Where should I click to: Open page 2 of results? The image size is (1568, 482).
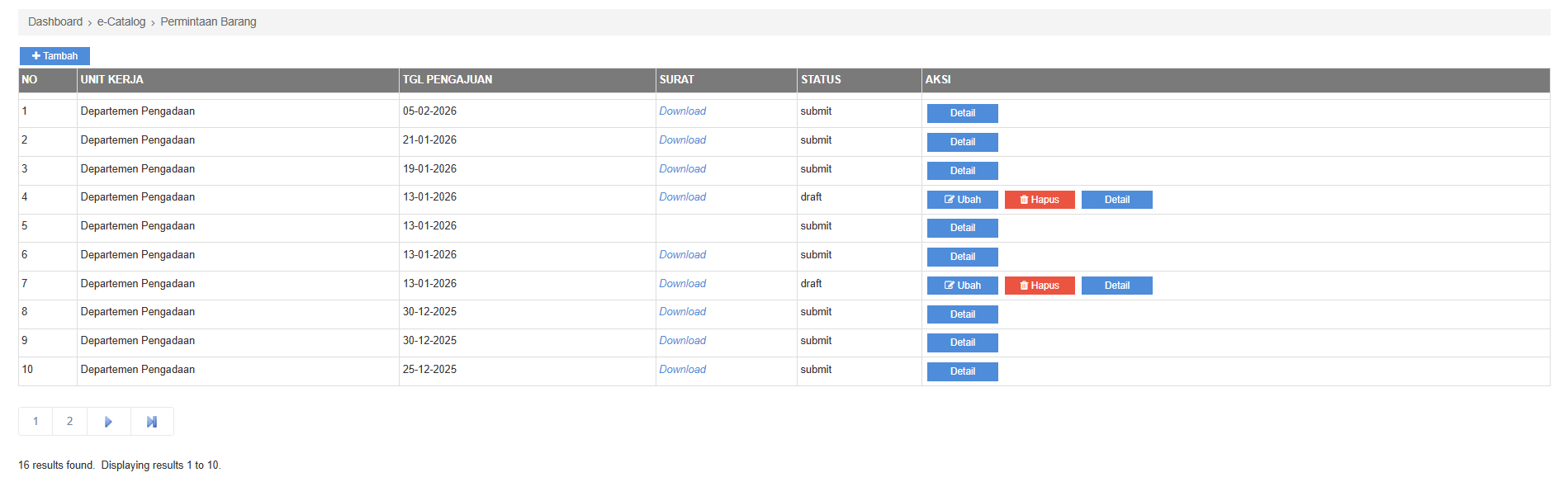click(69, 422)
